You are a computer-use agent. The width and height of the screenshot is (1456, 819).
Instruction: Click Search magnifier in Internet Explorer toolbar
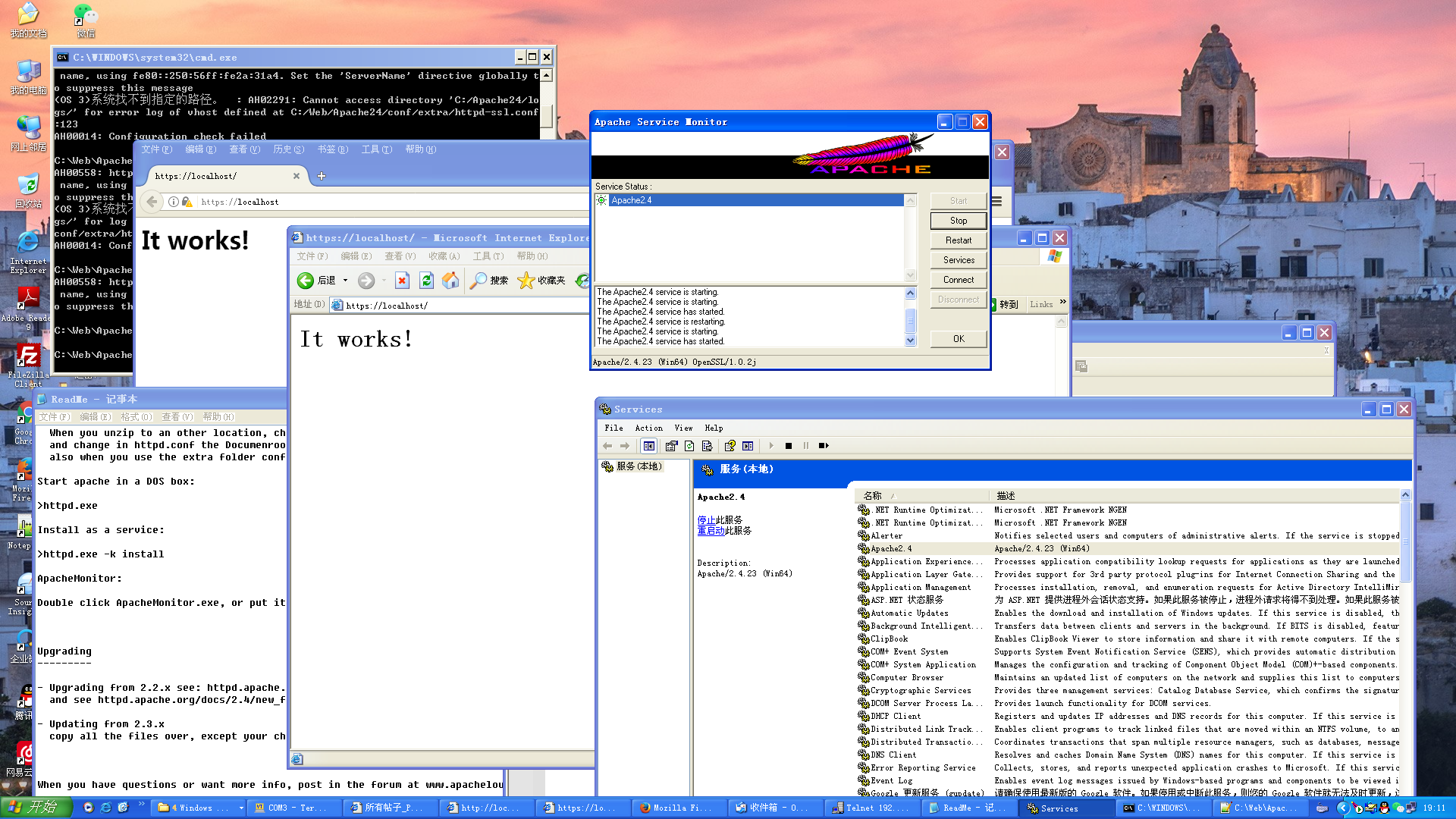click(489, 281)
